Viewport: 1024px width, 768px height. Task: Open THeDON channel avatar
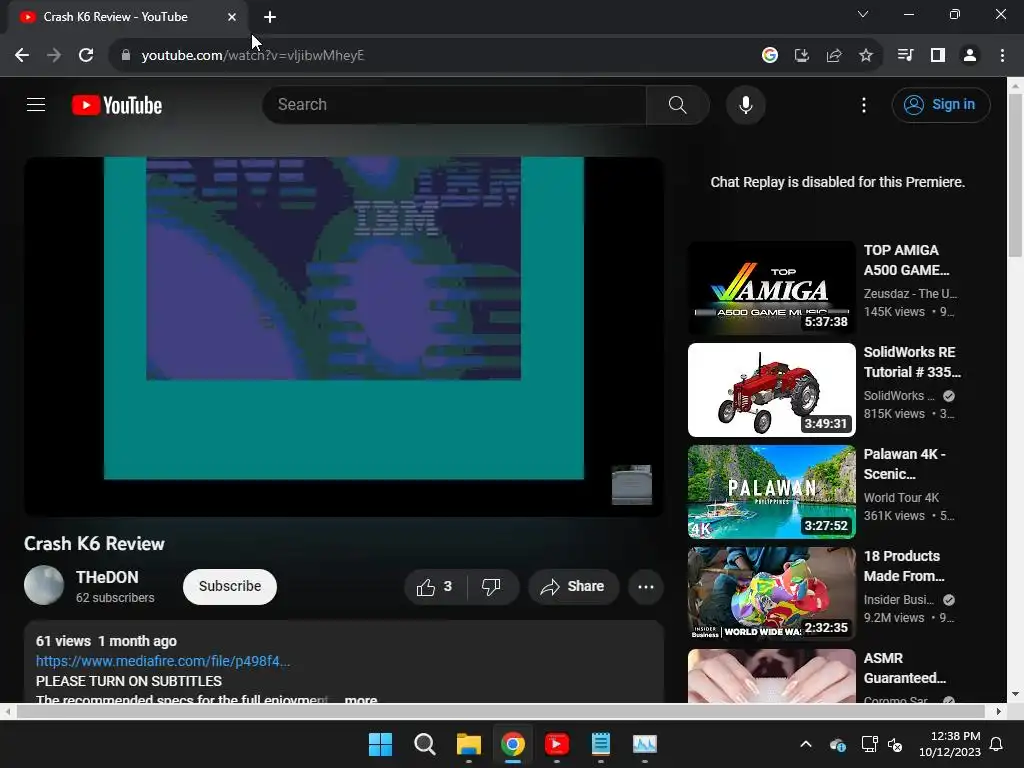click(x=44, y=585)
